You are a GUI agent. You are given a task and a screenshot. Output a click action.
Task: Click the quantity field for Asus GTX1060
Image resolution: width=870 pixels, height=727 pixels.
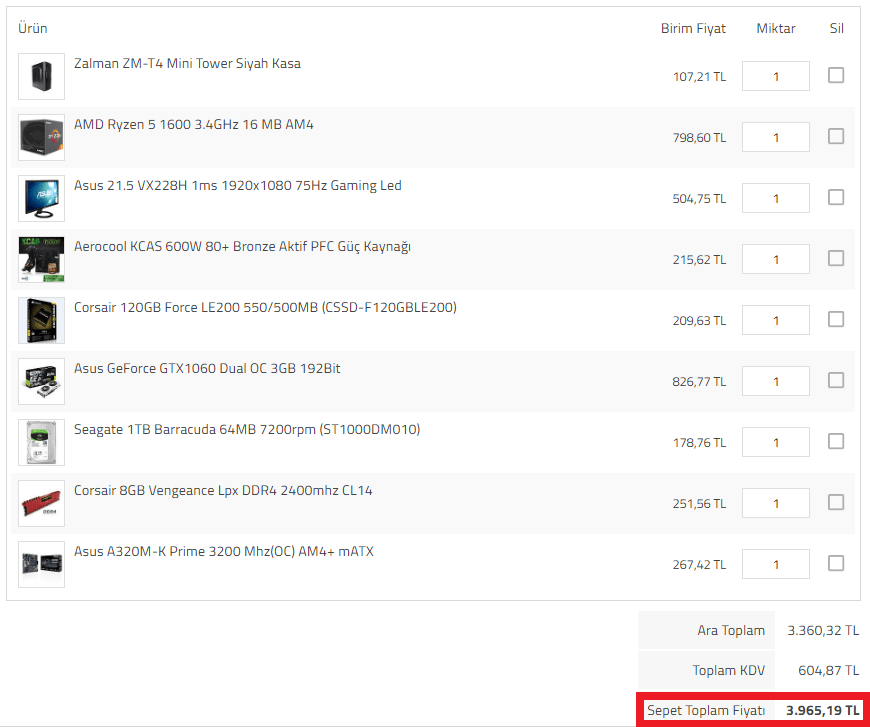776,381
